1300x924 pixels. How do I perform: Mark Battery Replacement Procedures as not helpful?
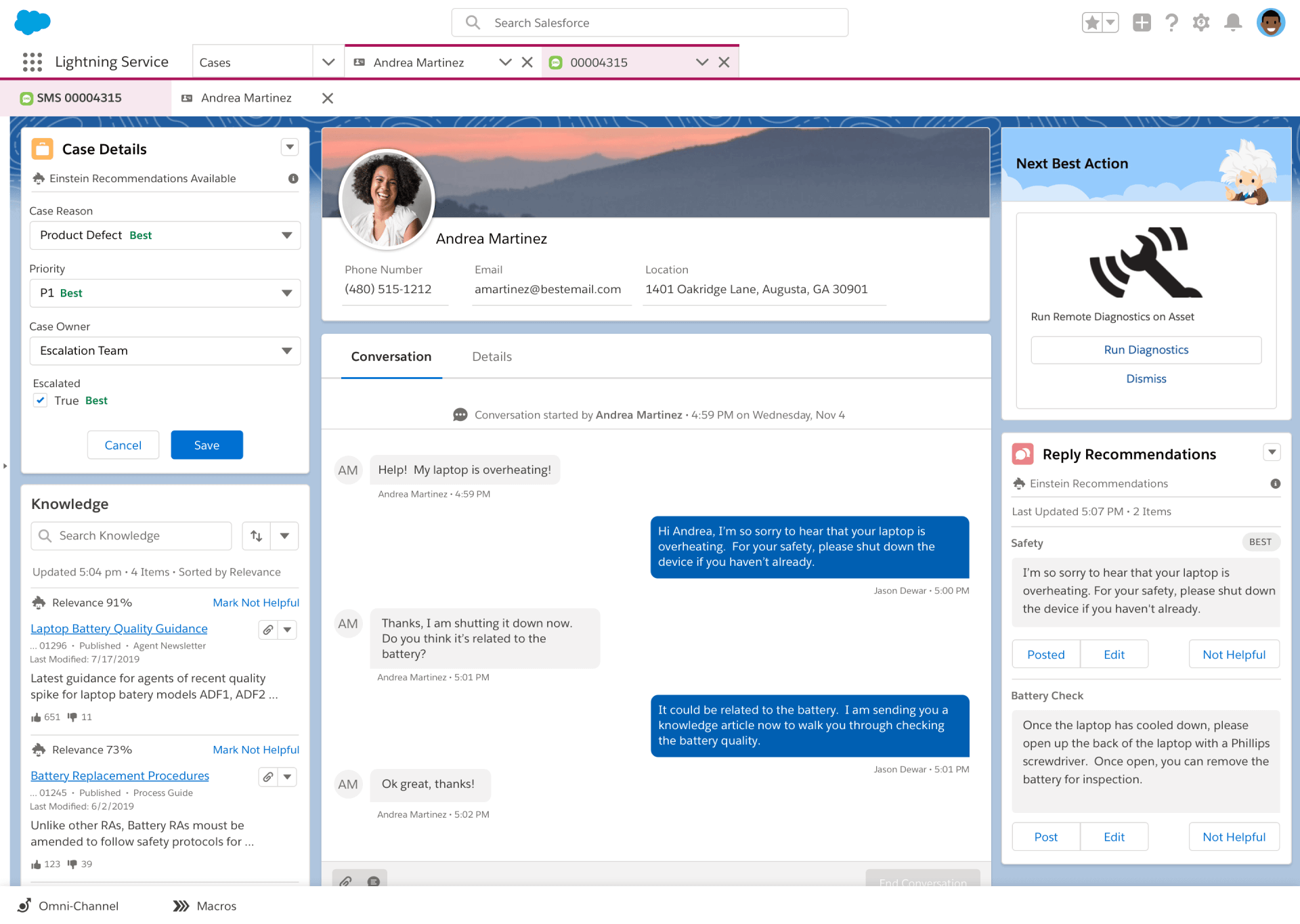click(255, 749)
